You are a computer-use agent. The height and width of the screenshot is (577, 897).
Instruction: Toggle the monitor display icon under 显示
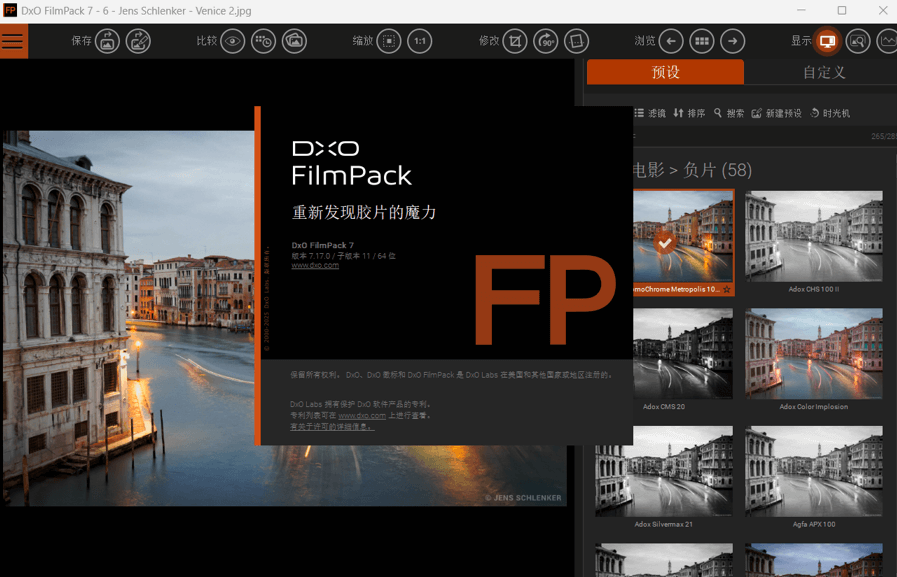pyautogui.click(x=827, y=41)
